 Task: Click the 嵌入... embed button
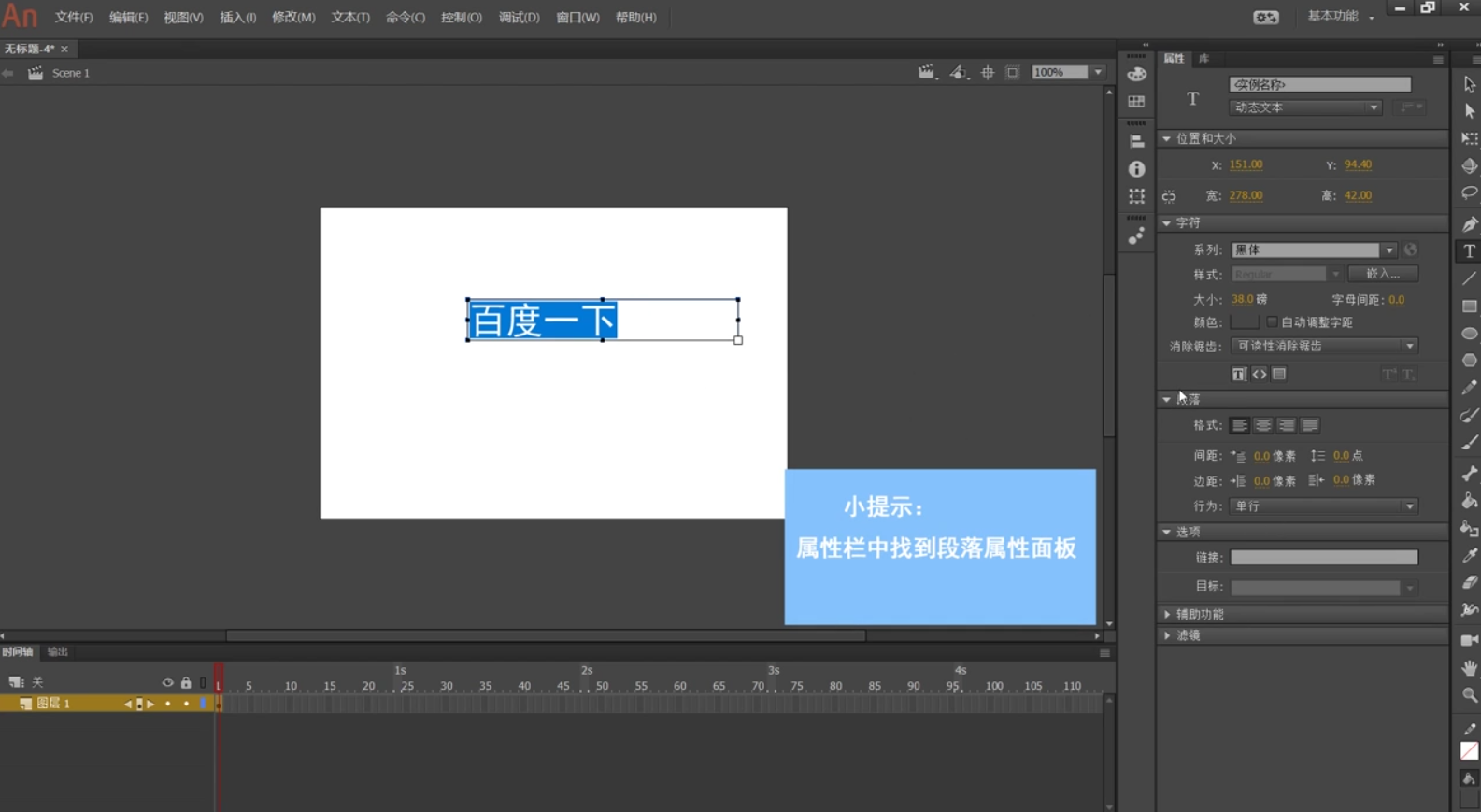coord(1383,274)
